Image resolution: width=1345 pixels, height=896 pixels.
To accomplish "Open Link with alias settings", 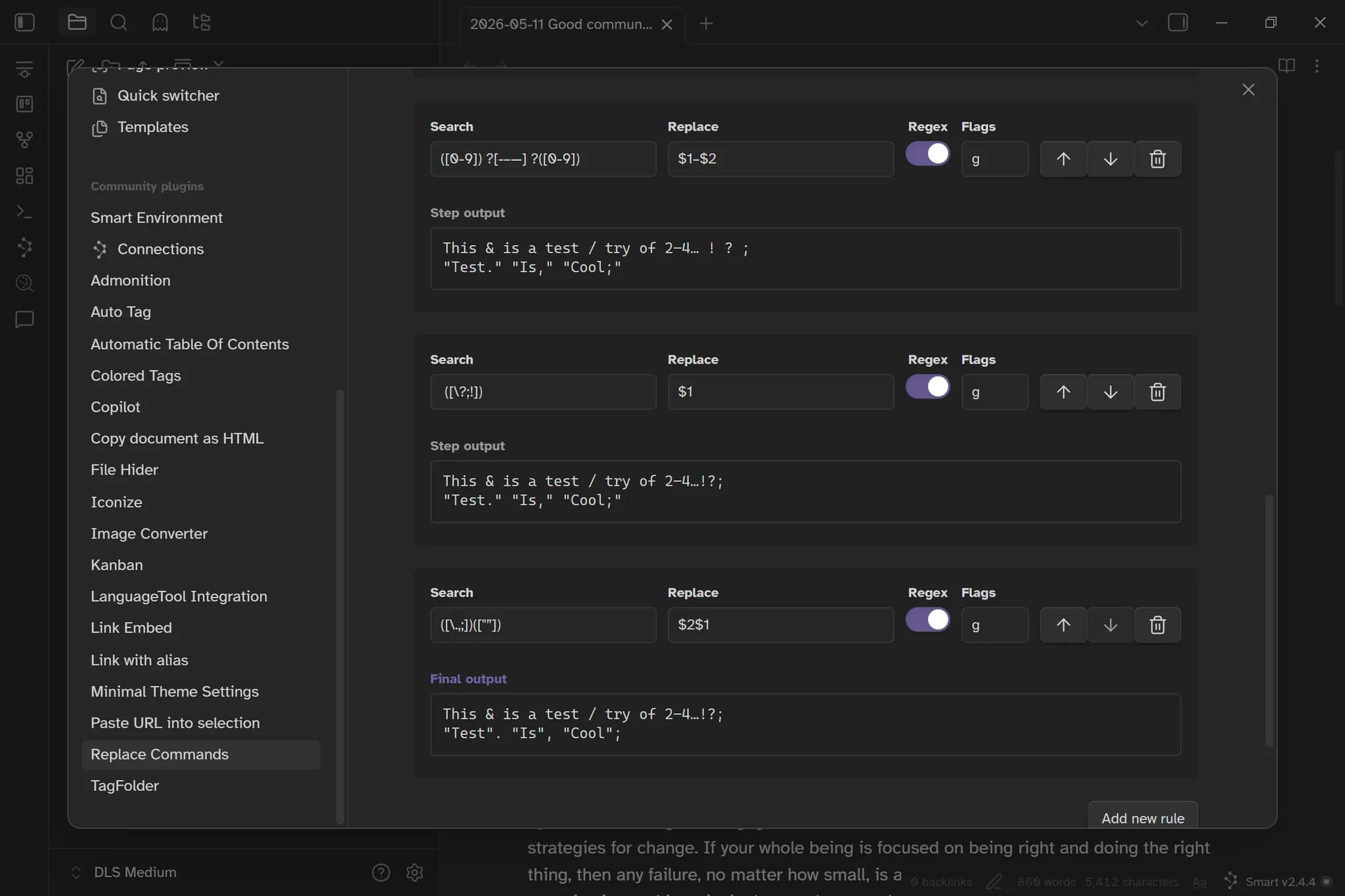I will pos(201,660).
